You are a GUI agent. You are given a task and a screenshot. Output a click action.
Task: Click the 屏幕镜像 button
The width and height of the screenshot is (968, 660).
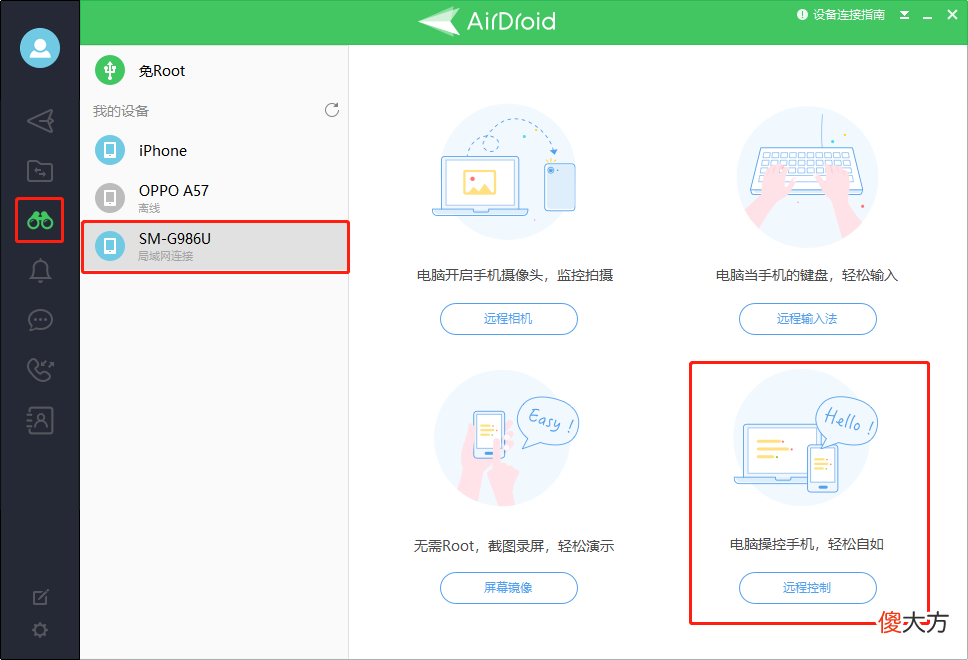[x=509, y=588]
